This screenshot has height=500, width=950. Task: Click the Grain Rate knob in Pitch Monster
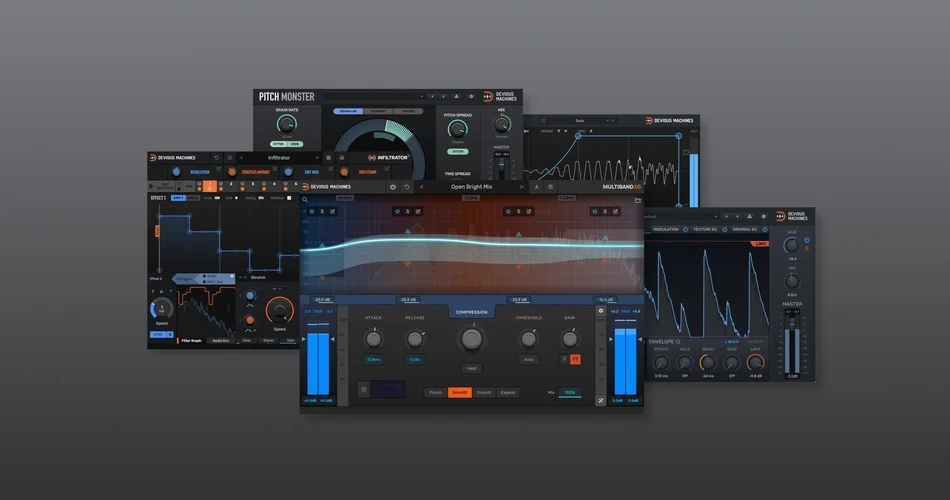coord(286,124)
